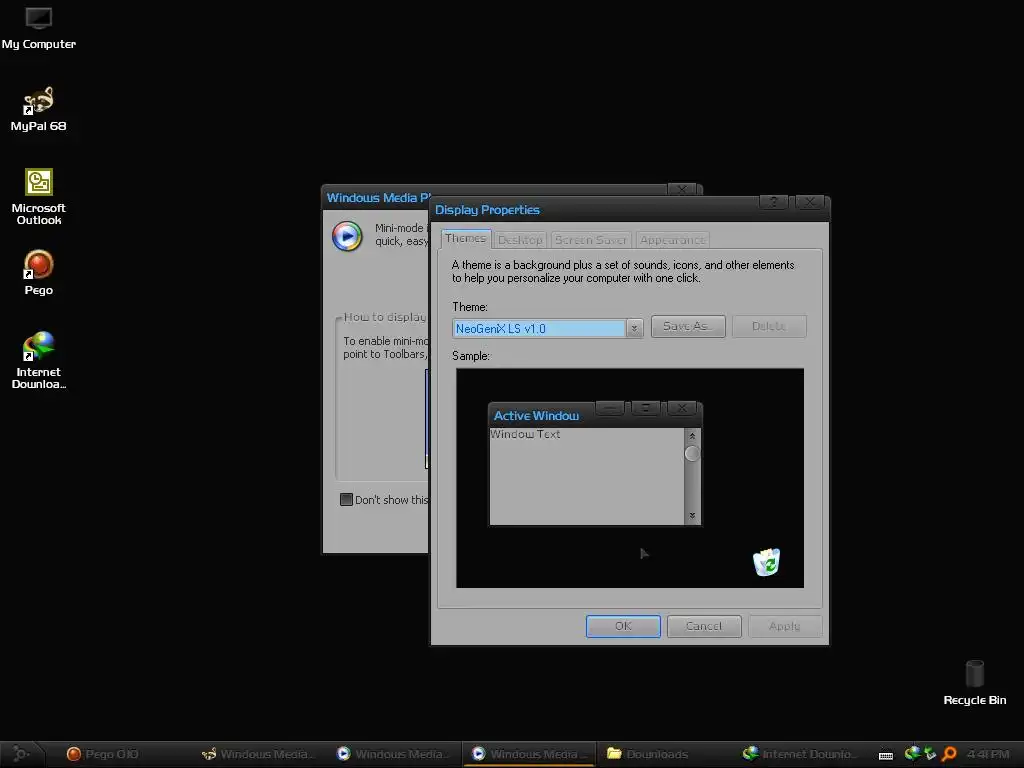The width and height of the screenshot is (1024, 768).
Task: Click the globe download icon in system tray
Action: click(912, 754)
